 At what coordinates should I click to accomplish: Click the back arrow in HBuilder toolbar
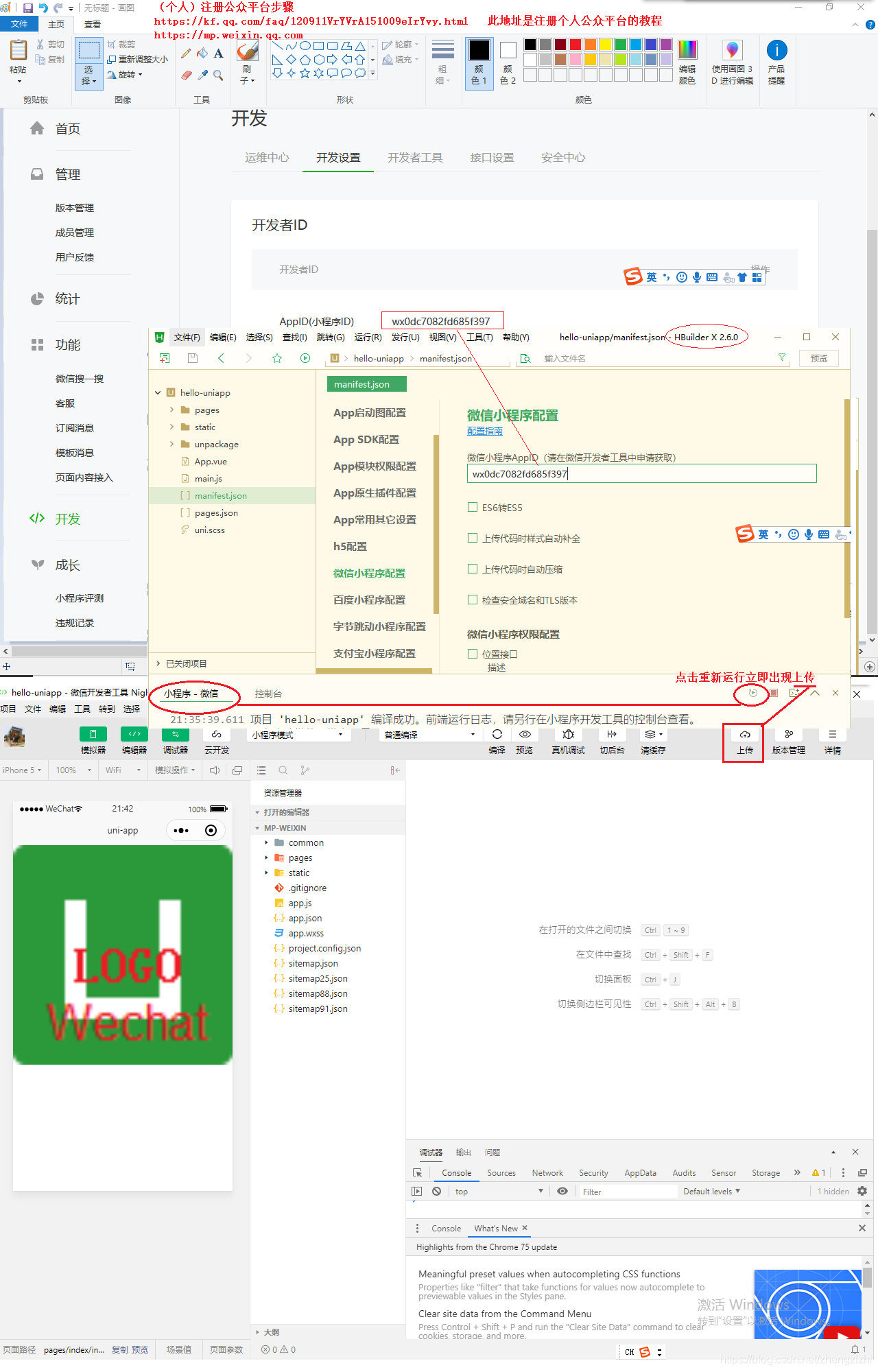[221, 358]
